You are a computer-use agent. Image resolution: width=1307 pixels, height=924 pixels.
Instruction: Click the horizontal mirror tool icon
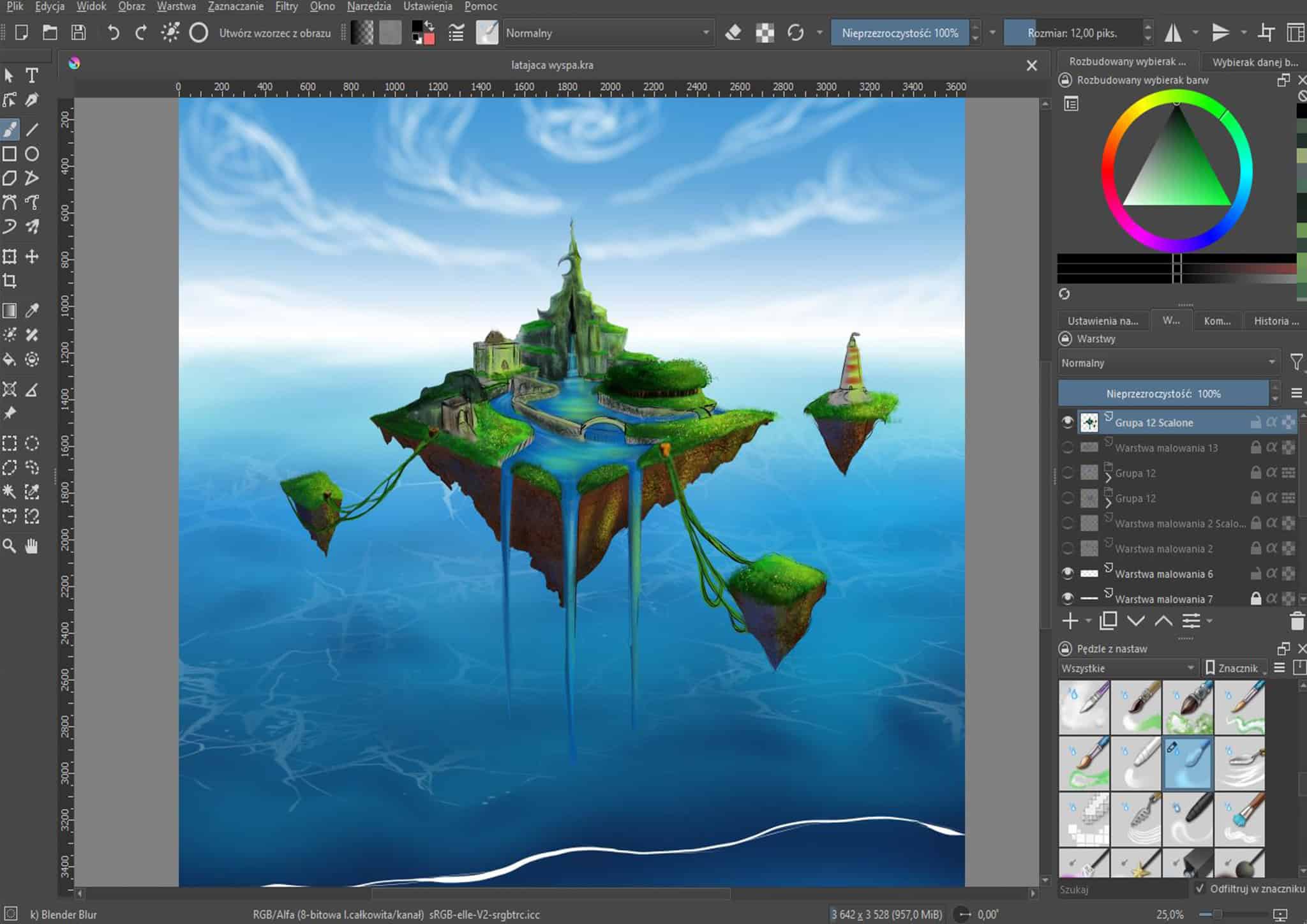[x=1173, y=33]
